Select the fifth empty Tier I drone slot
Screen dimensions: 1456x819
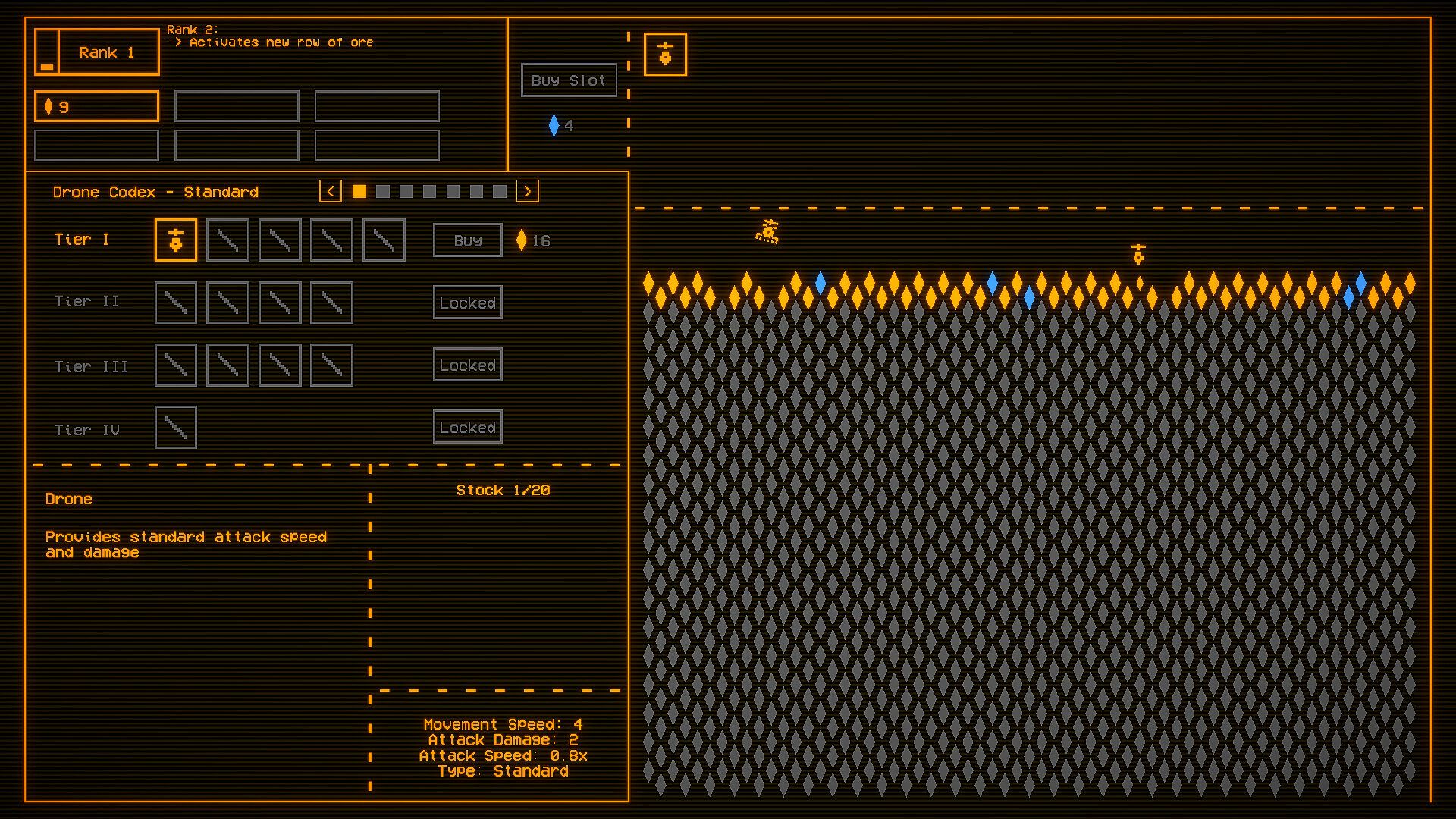[384, 240]
